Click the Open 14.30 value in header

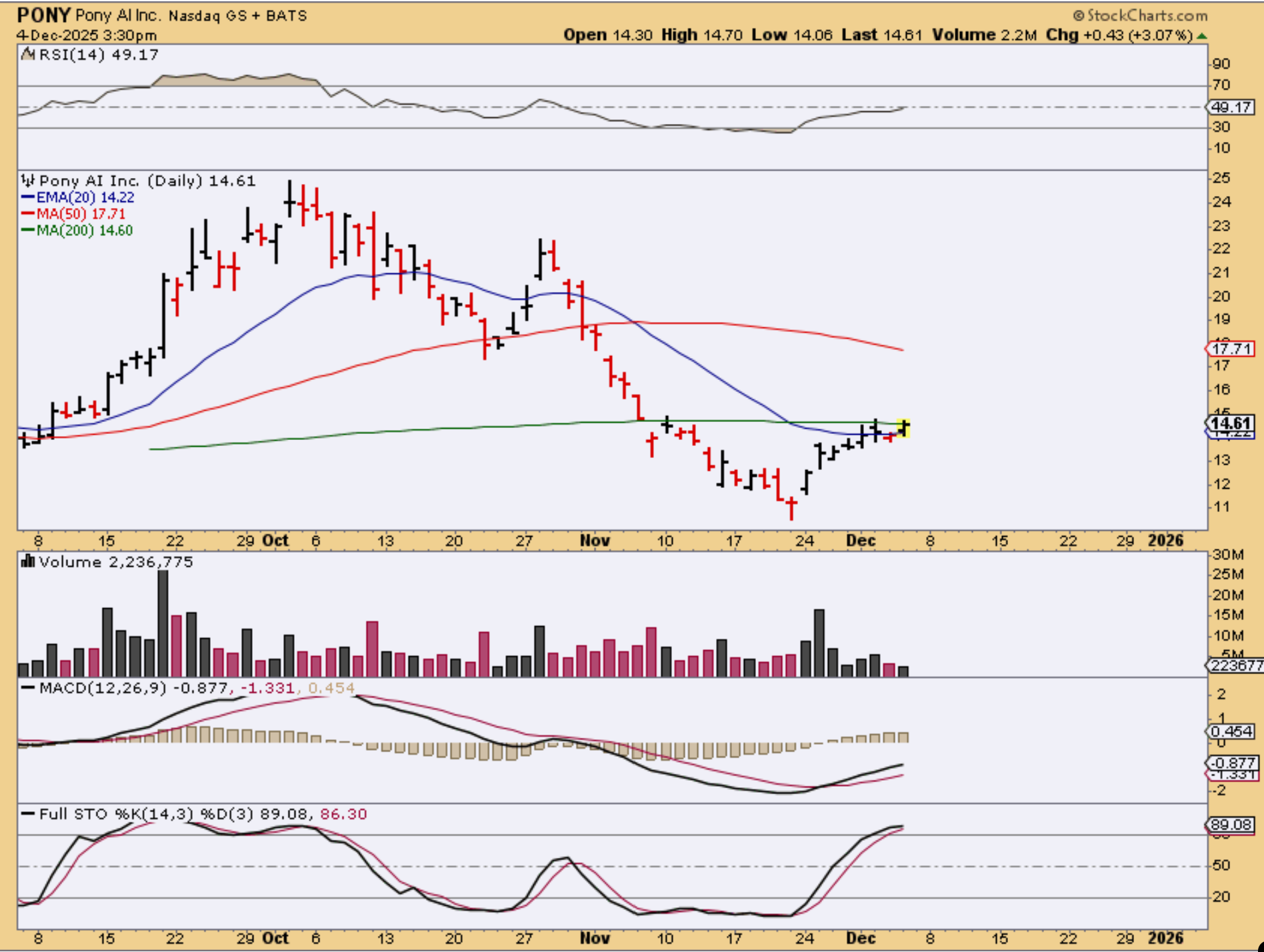coord(608,35)
